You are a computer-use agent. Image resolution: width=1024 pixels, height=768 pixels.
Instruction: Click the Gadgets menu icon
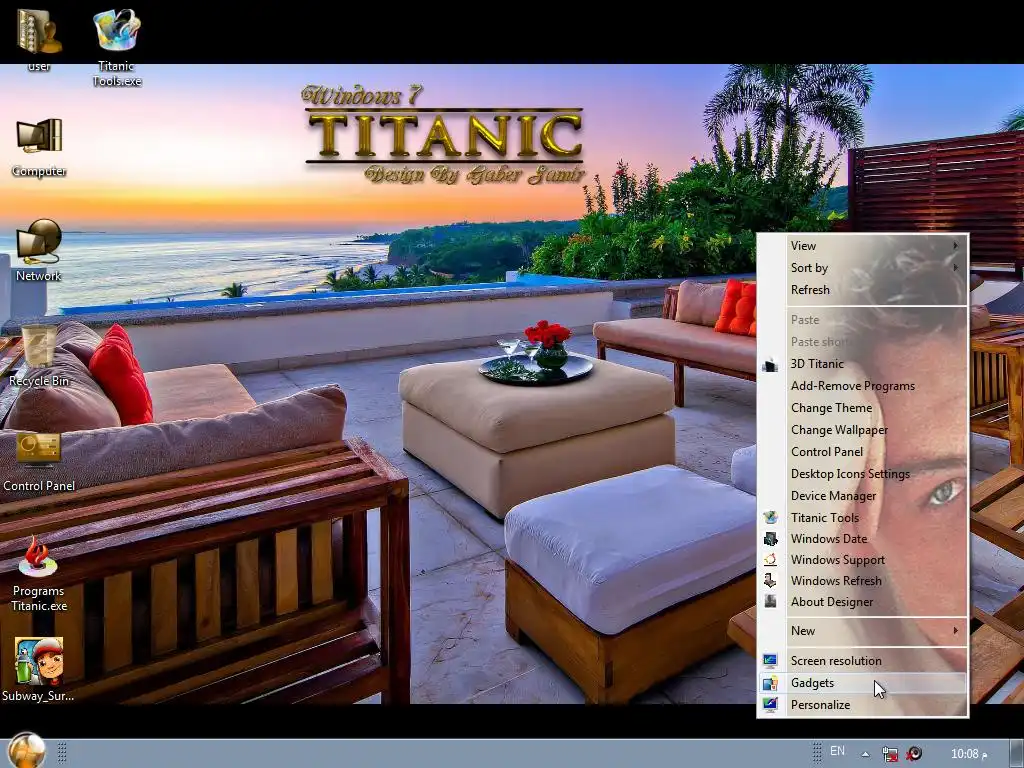(x=771, y=683)
